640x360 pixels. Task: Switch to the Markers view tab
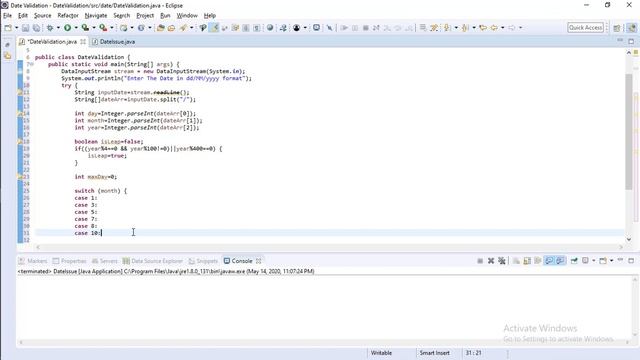pyautogui.click(x=33, y=261)
